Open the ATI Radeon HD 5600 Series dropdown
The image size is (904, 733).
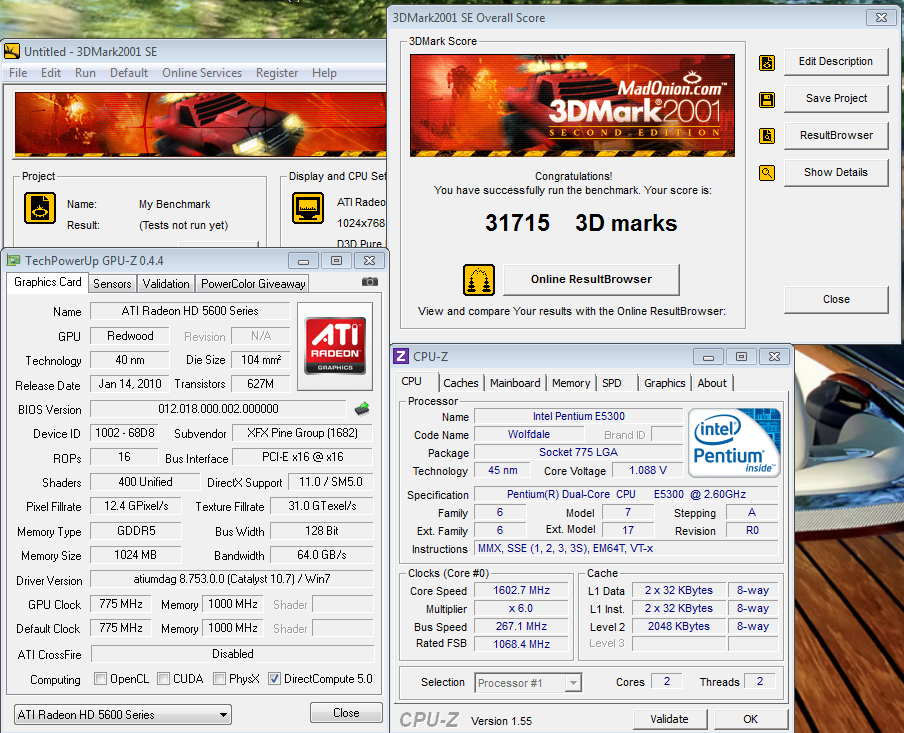pyautogui.click(x=123, y=715)
